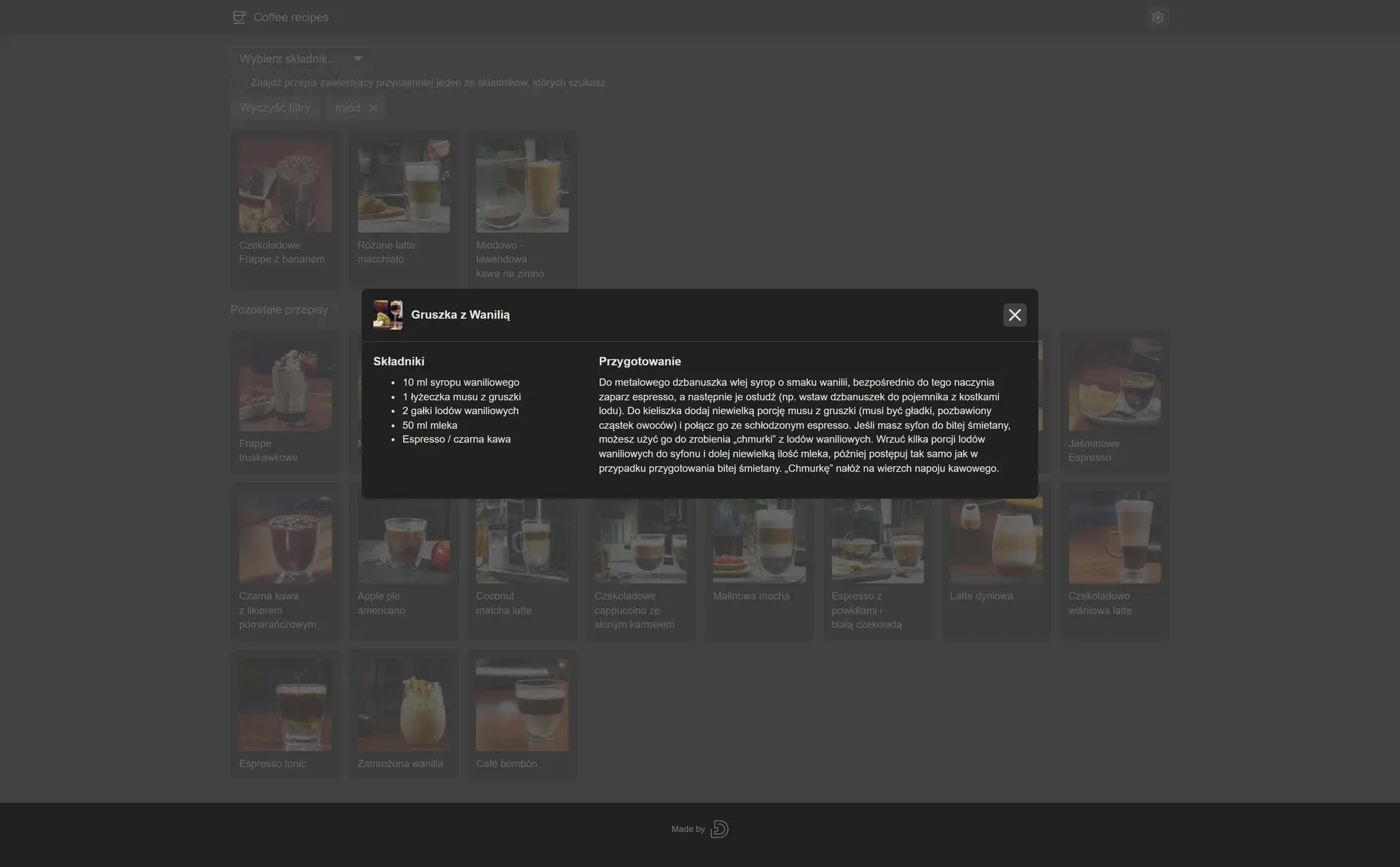This screenshot has height=867, width=1400.
Task: Click Wyczyść filtry button
Action: (x=275, y=108)
